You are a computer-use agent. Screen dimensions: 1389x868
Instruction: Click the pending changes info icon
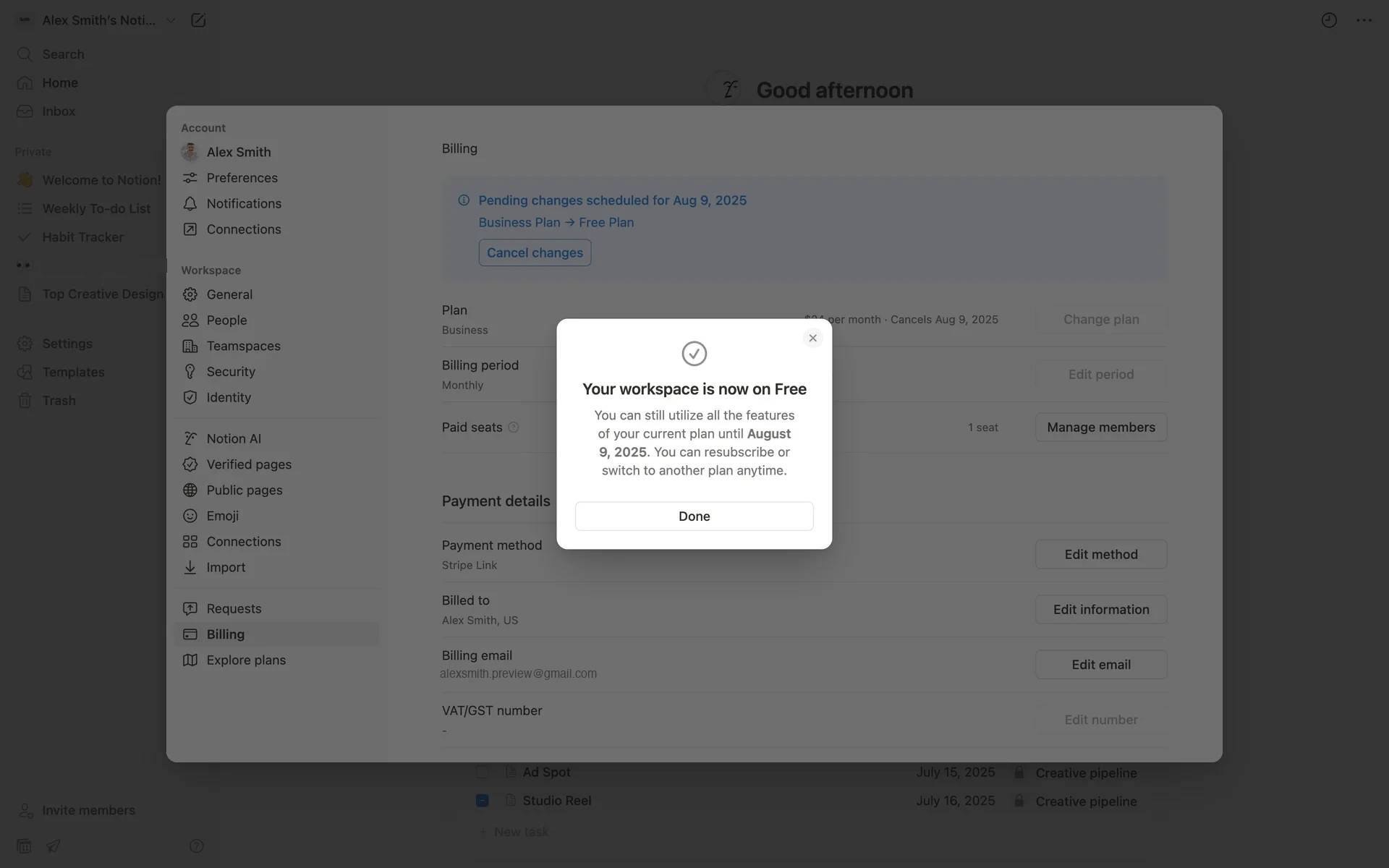pyautogui.click(x=464, y=200)
